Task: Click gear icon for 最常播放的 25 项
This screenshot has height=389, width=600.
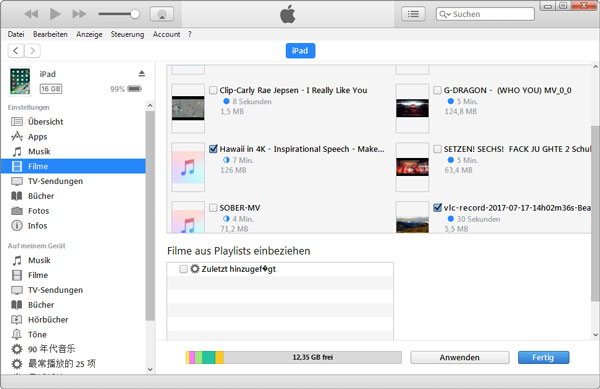Action: pos(16,363)
